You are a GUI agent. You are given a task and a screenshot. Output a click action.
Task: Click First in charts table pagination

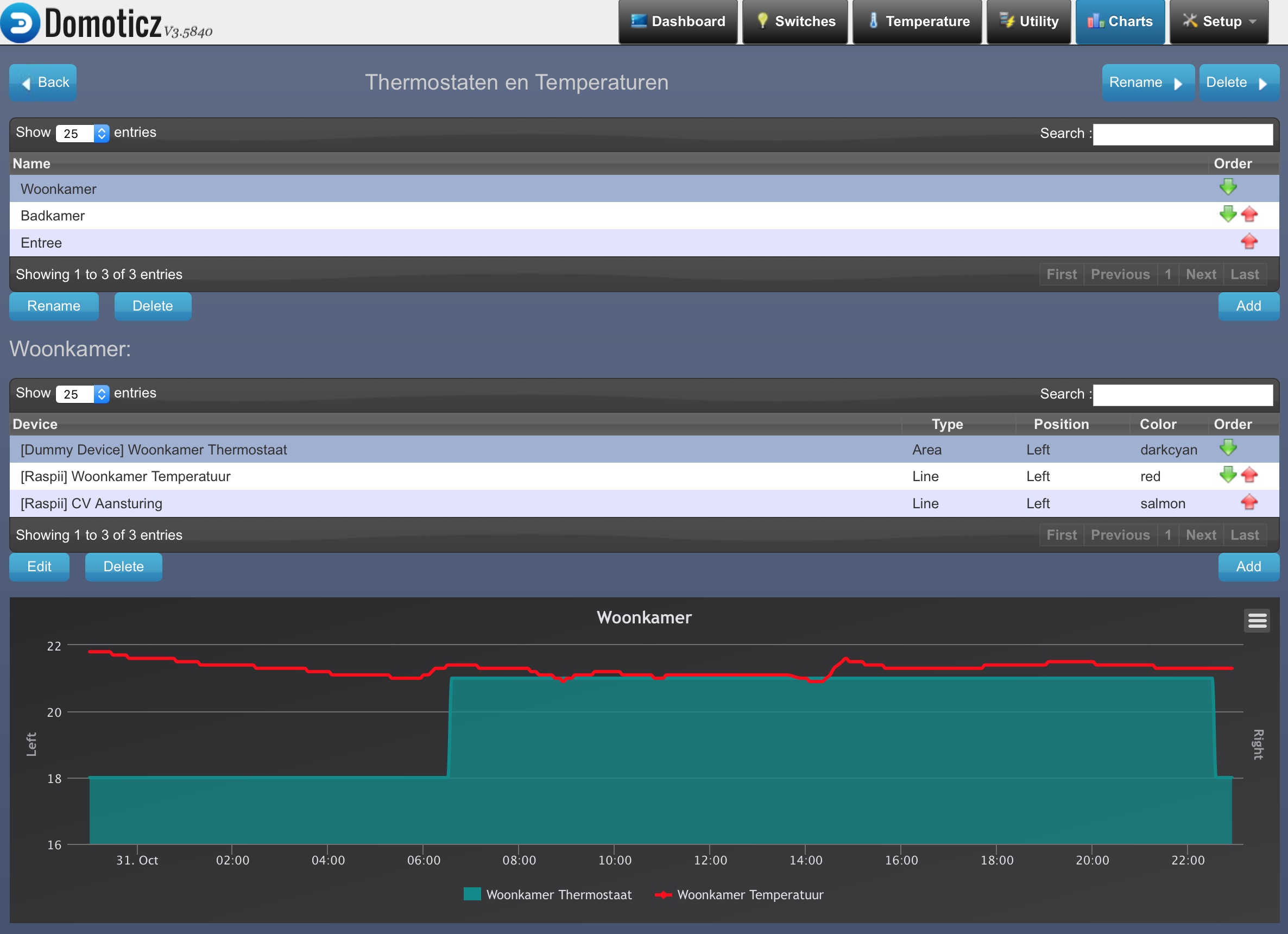click(1062, 274)
